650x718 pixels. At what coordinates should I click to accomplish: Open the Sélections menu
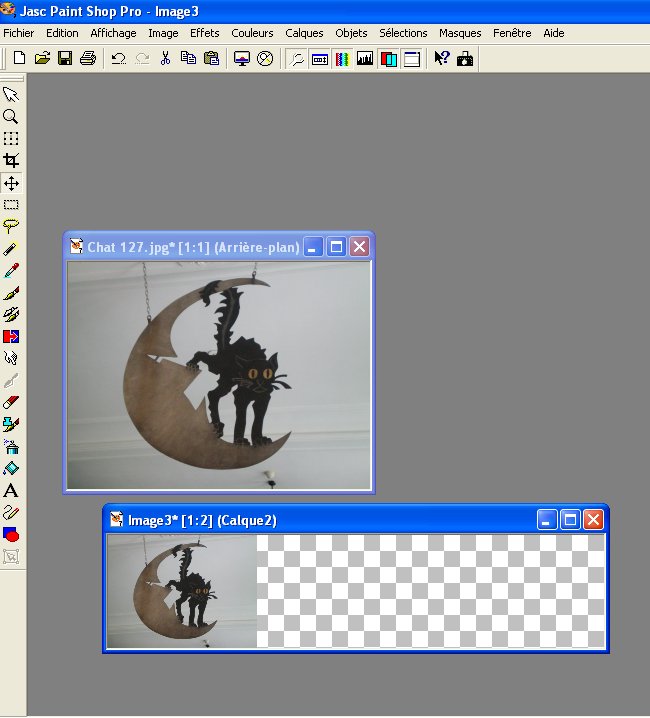(x=403, y=33)
